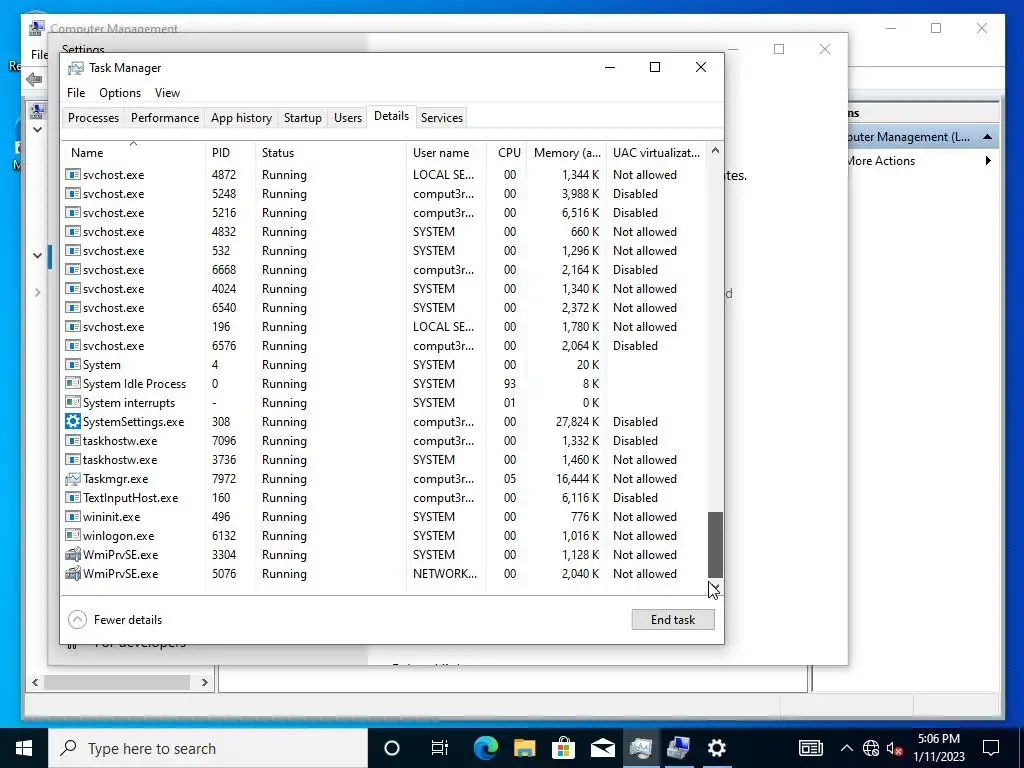Image resolution: width=1024 pixels, height=768 pixels.
Task: Click the SystemSettings.exe gear icon
Action: 72,422
